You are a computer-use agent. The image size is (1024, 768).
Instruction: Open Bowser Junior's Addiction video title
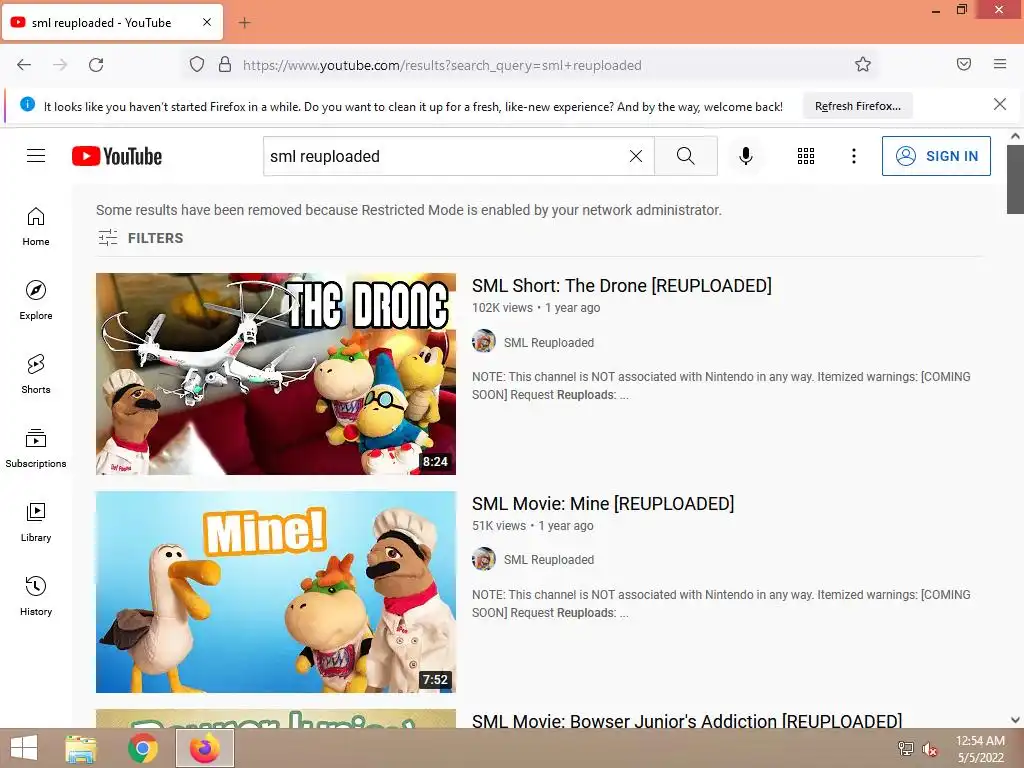point(687,720)
